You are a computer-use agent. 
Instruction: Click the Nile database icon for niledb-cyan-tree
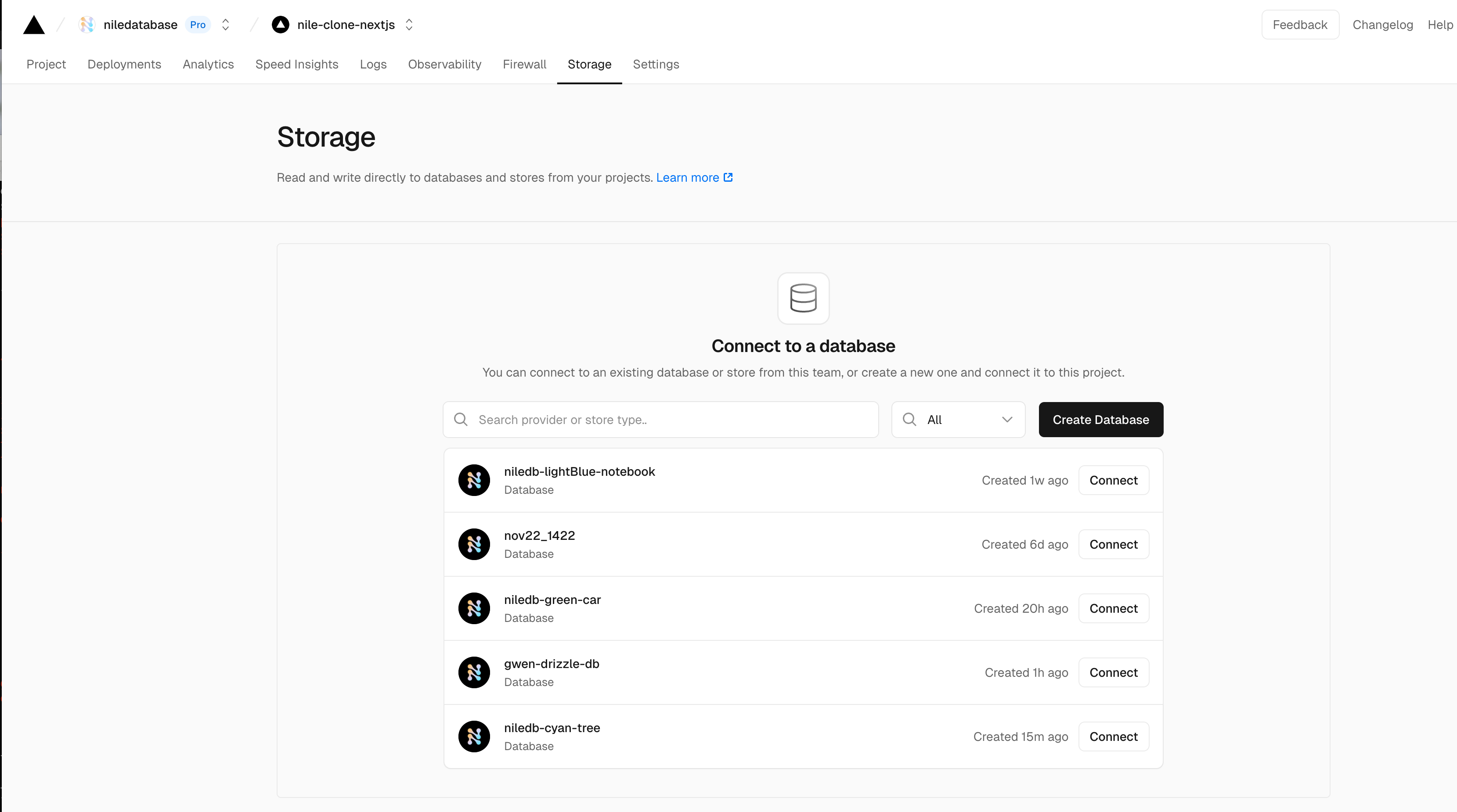click(x=474, y=736)
